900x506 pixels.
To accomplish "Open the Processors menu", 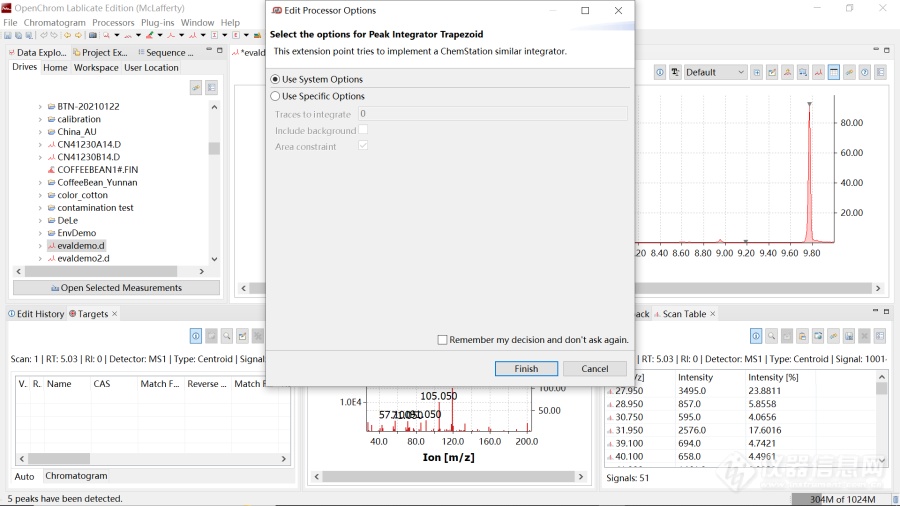I will pyautogui.click(x=113, y=22).
